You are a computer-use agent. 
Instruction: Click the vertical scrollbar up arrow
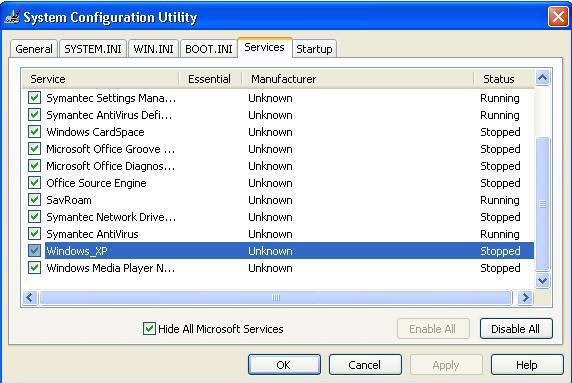pos(542,78)
